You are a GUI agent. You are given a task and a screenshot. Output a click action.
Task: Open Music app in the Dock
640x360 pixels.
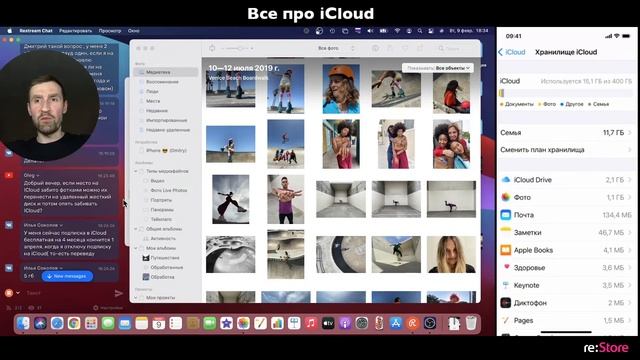click(311, 323)
